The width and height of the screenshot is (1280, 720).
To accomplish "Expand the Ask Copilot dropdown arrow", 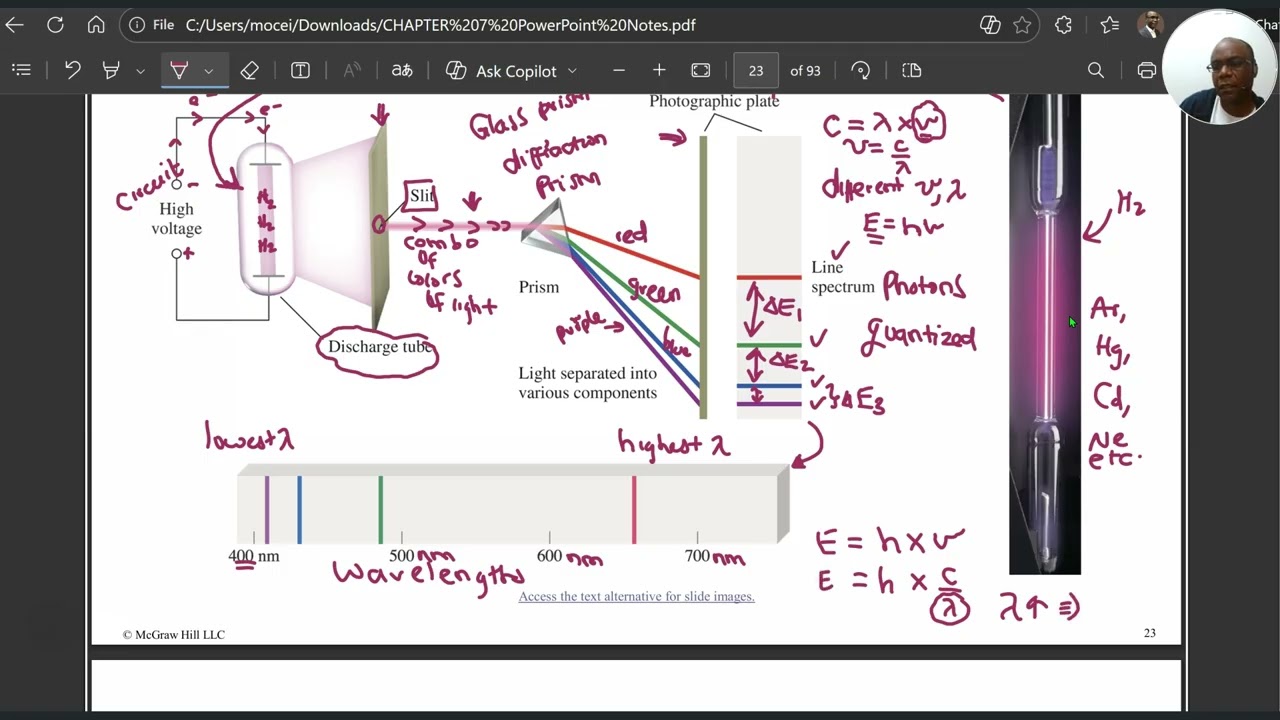I will (x=572, y=71).
